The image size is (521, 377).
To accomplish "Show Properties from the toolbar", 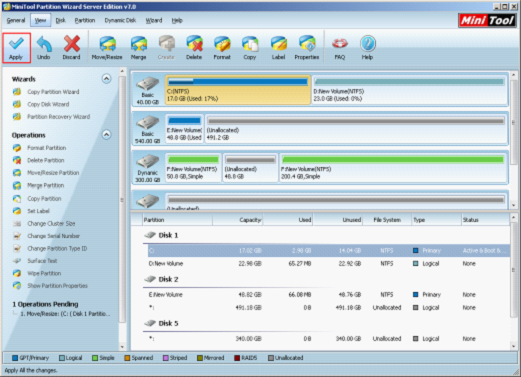I will coord(307,48).
